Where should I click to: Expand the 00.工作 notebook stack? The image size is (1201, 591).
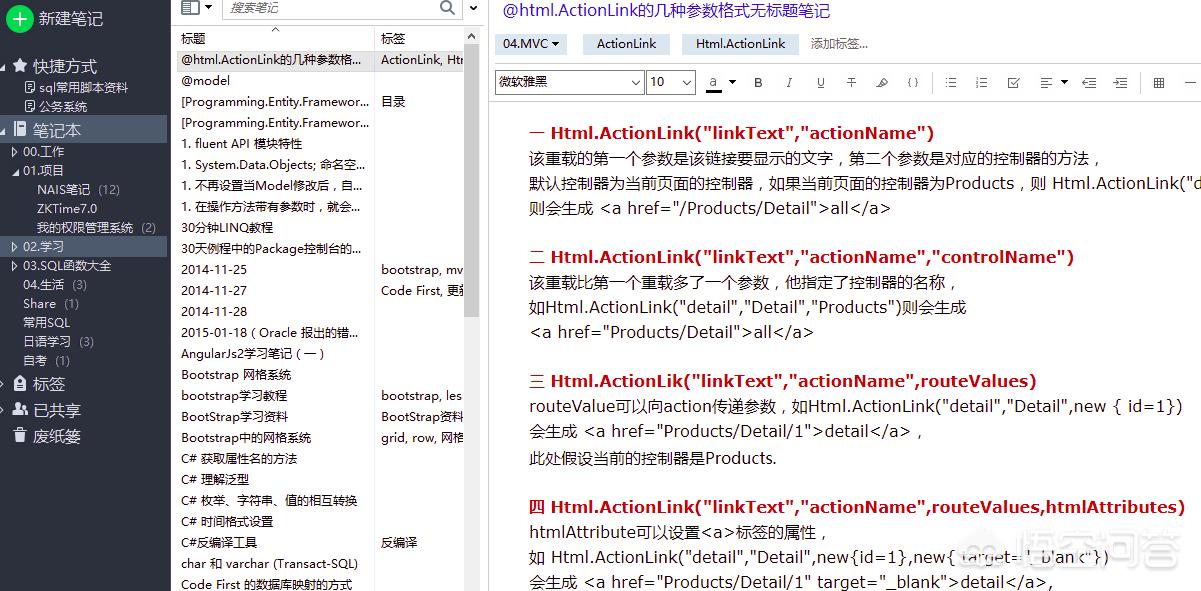(14, 152)
